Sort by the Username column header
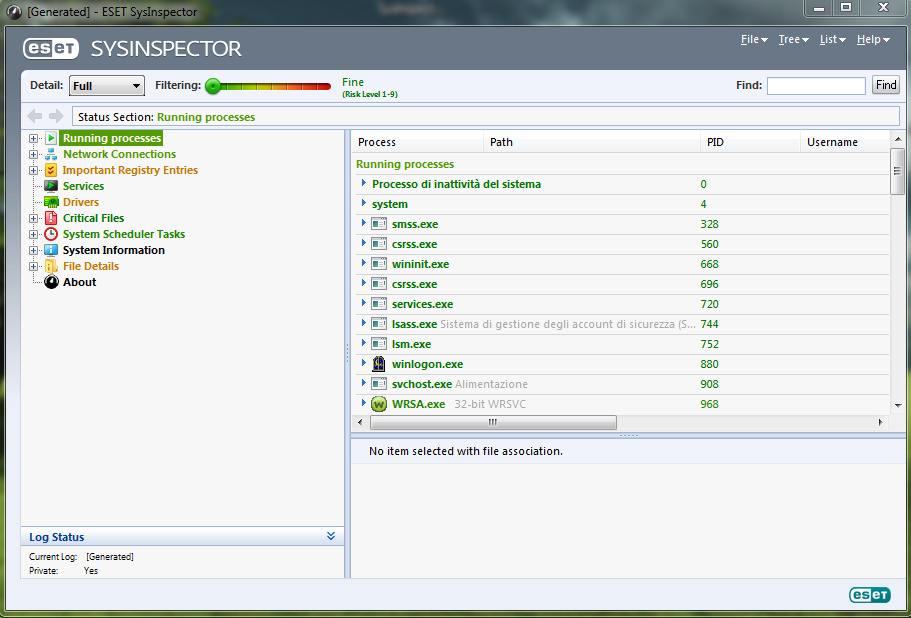911x618 pixels. [845, 142]
